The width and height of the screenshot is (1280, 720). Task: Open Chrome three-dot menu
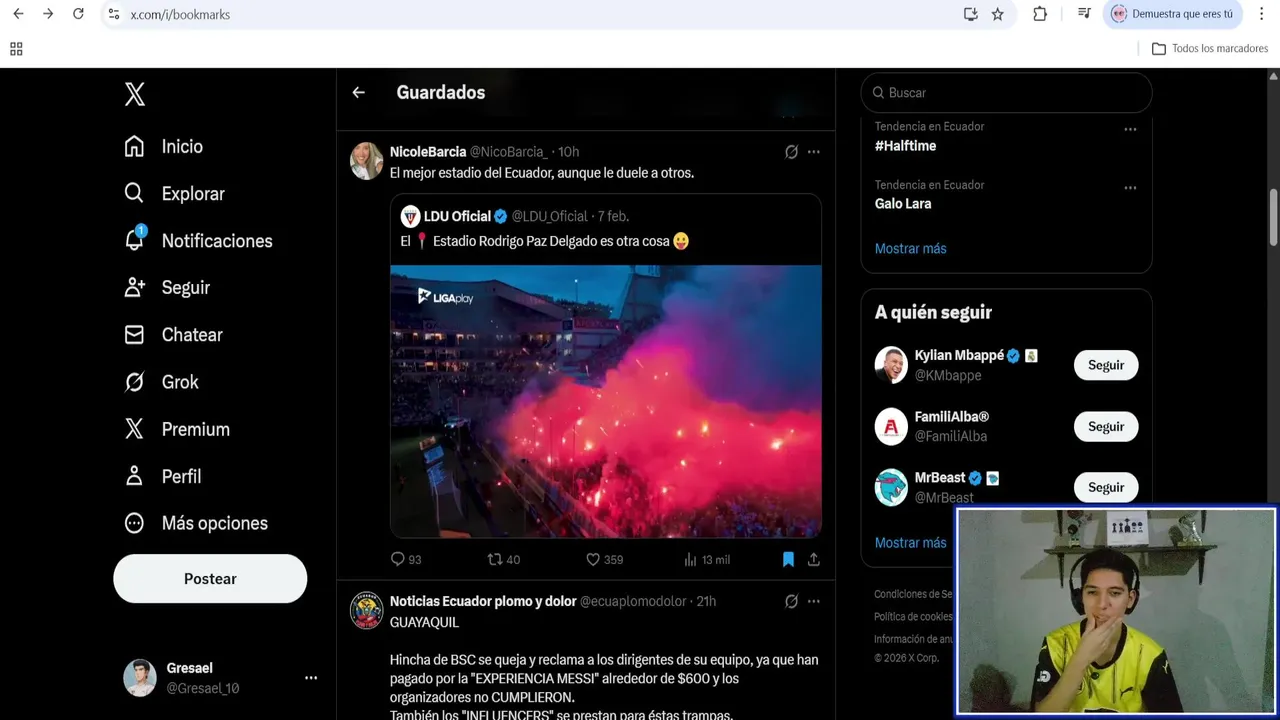(1261, 14)
